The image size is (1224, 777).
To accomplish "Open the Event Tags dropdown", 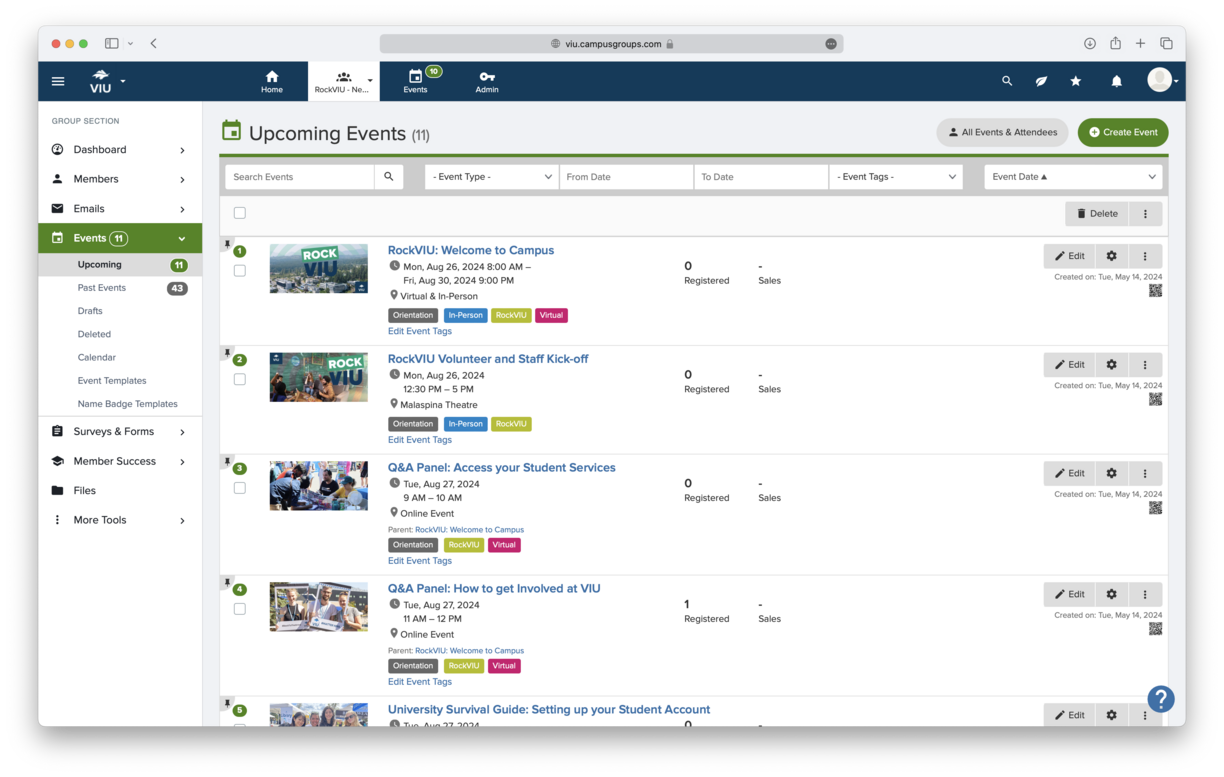I will pyautogui.click(x=896, y=177).
